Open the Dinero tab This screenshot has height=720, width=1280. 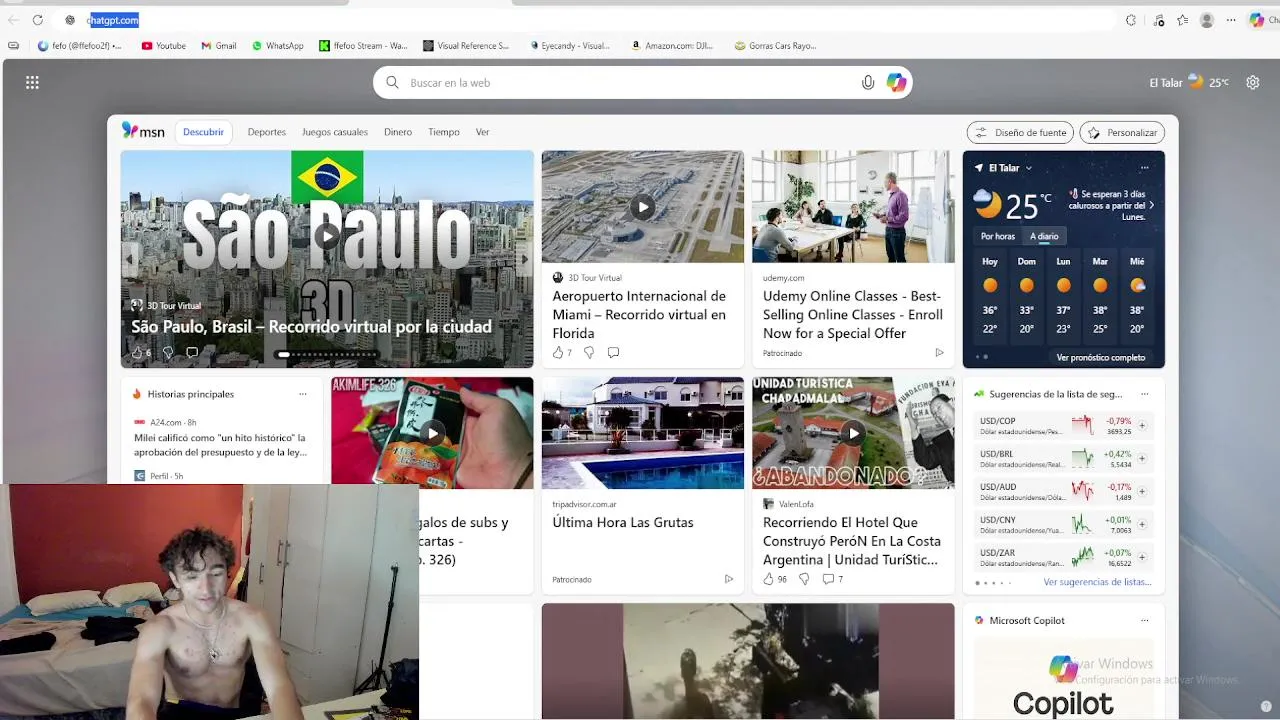point(398,132)
